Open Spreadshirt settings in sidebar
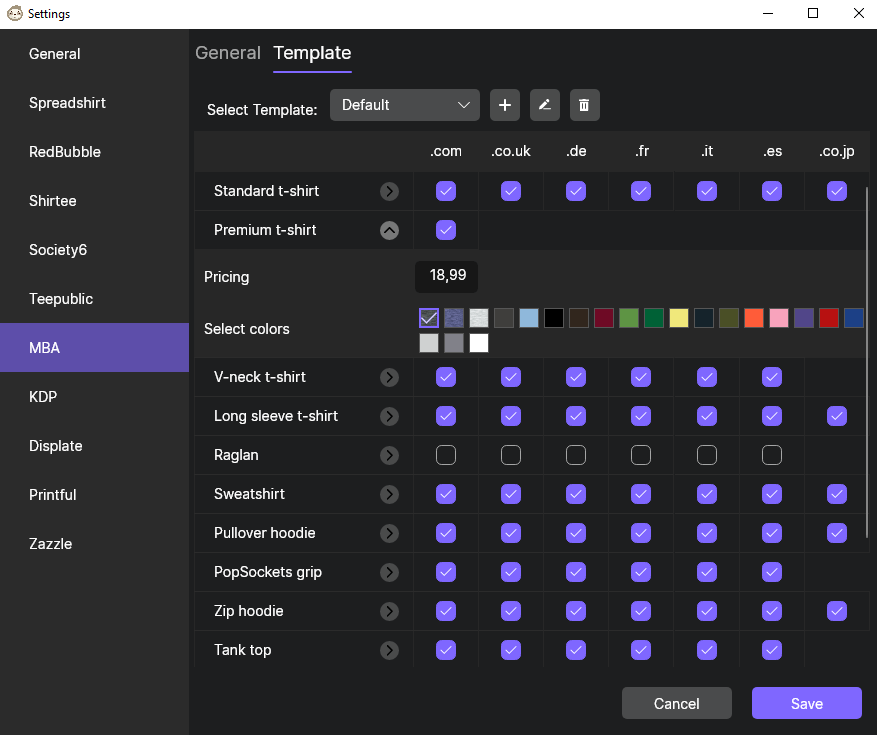This screenshot has height=735, width=877. 95,103
